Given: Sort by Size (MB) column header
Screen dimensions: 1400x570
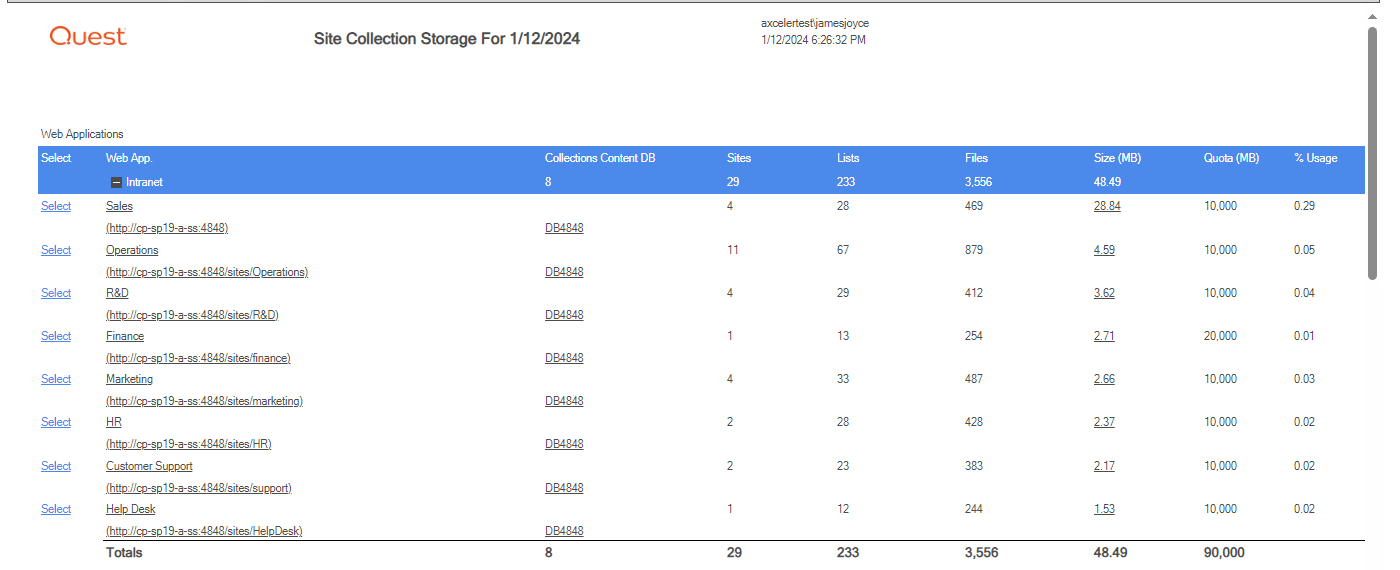Looking at the screenshot, I should click(x=1117, y=158).
